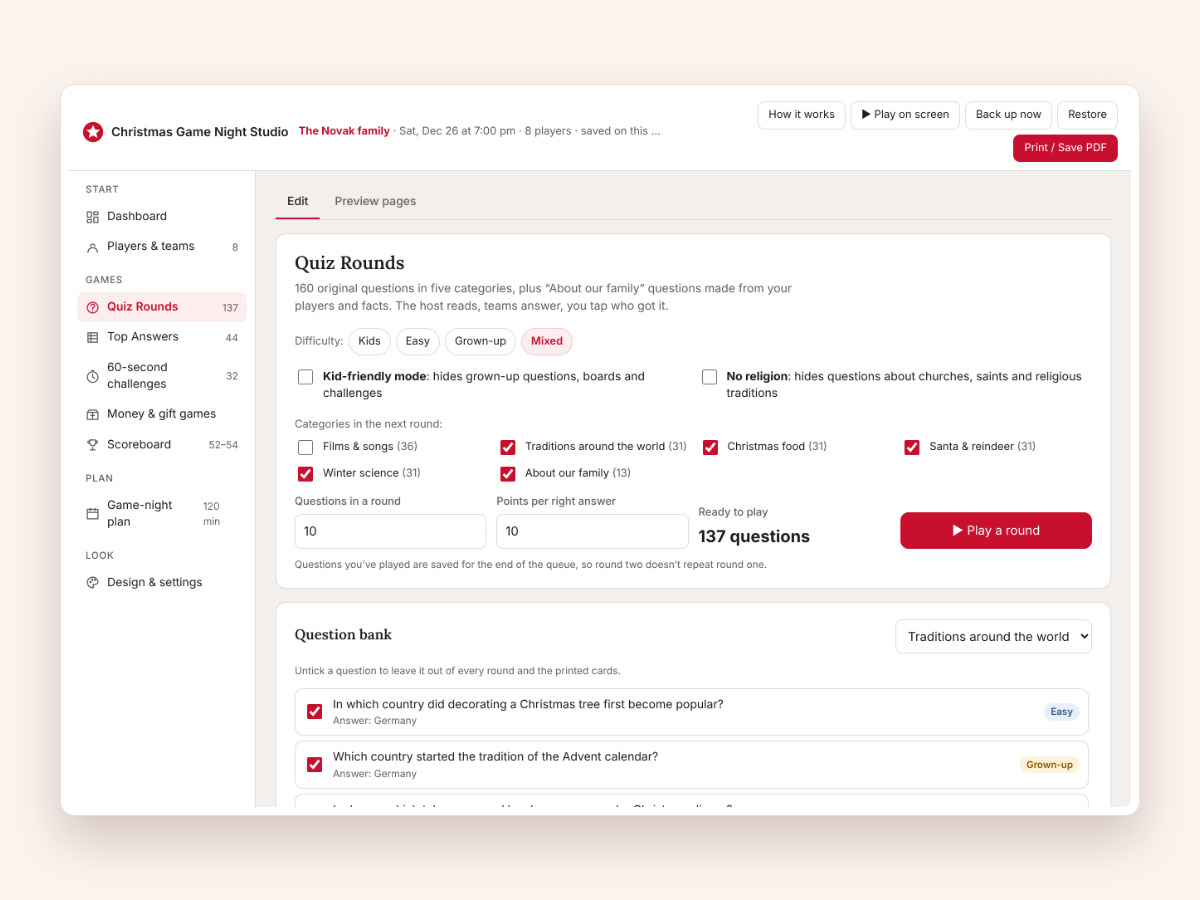Select the Edit tab
This screenshot has width=1200, height=900.
pos(297,201)
